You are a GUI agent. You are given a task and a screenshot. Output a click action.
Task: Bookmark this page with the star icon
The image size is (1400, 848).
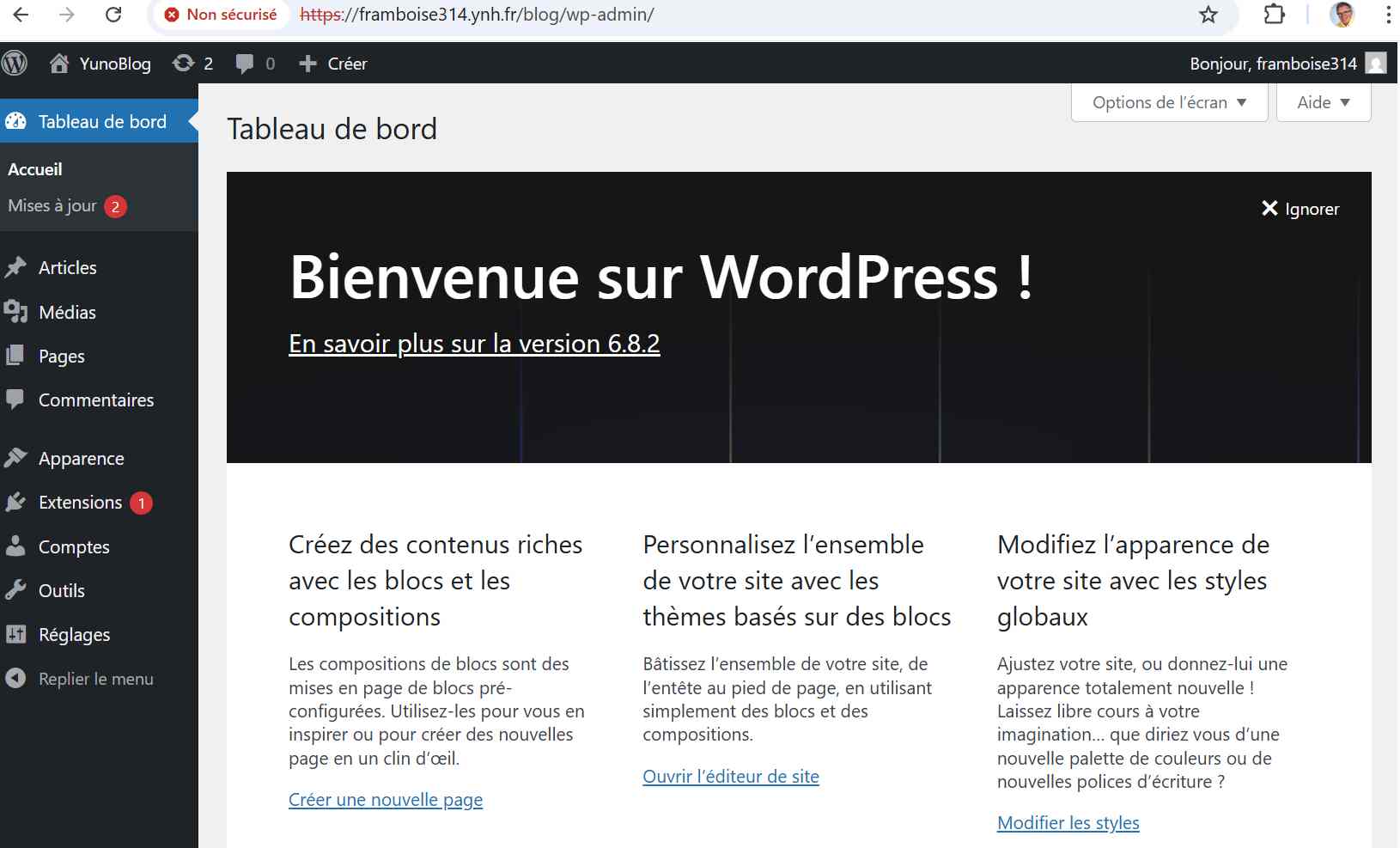point(1208,15)
